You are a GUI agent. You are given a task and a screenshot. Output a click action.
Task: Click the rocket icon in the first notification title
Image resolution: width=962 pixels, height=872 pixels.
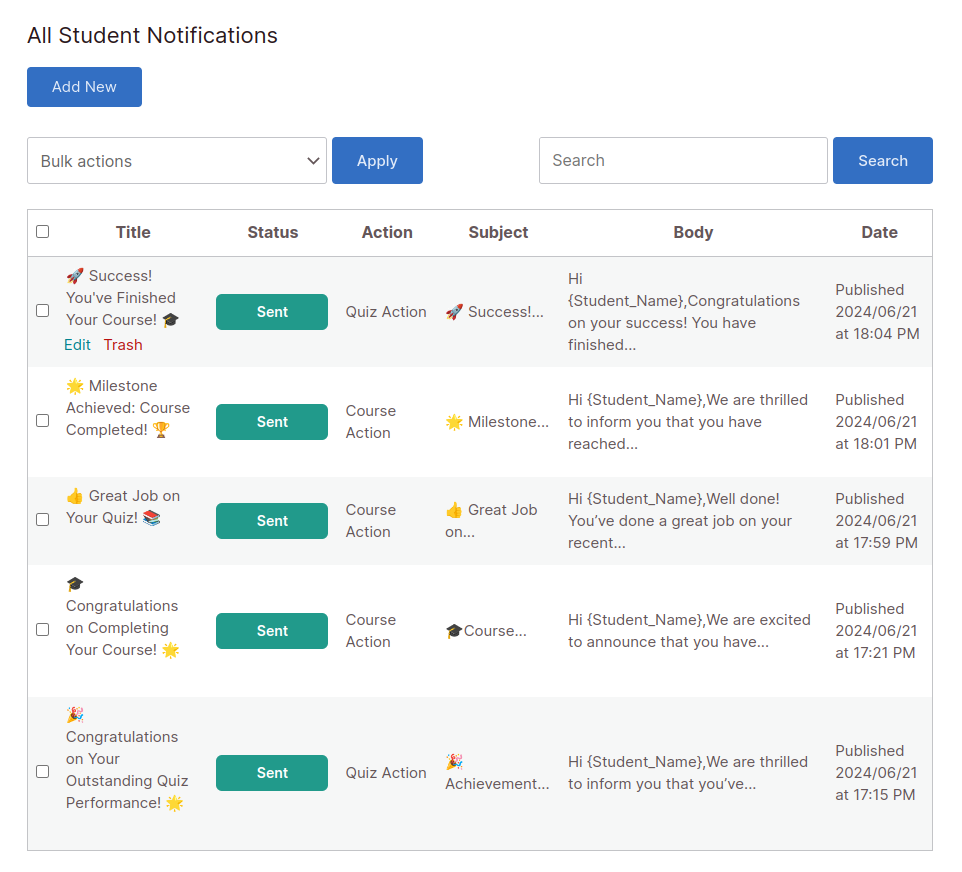pos(75,275)
